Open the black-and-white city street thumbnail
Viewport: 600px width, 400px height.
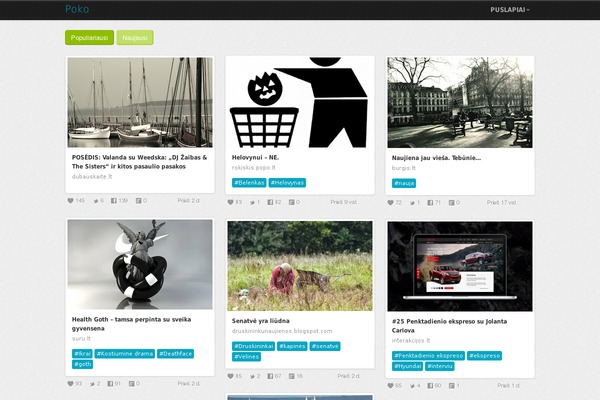click(460, 103)
